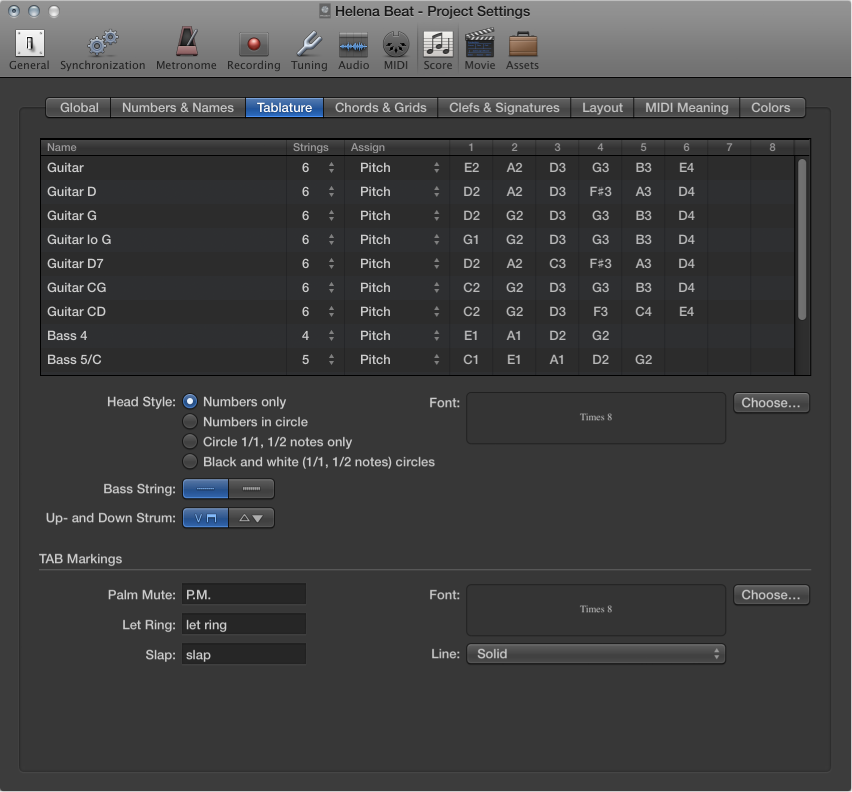
Task: Open the Synchronization settings icon
Action: pos(101,45)
